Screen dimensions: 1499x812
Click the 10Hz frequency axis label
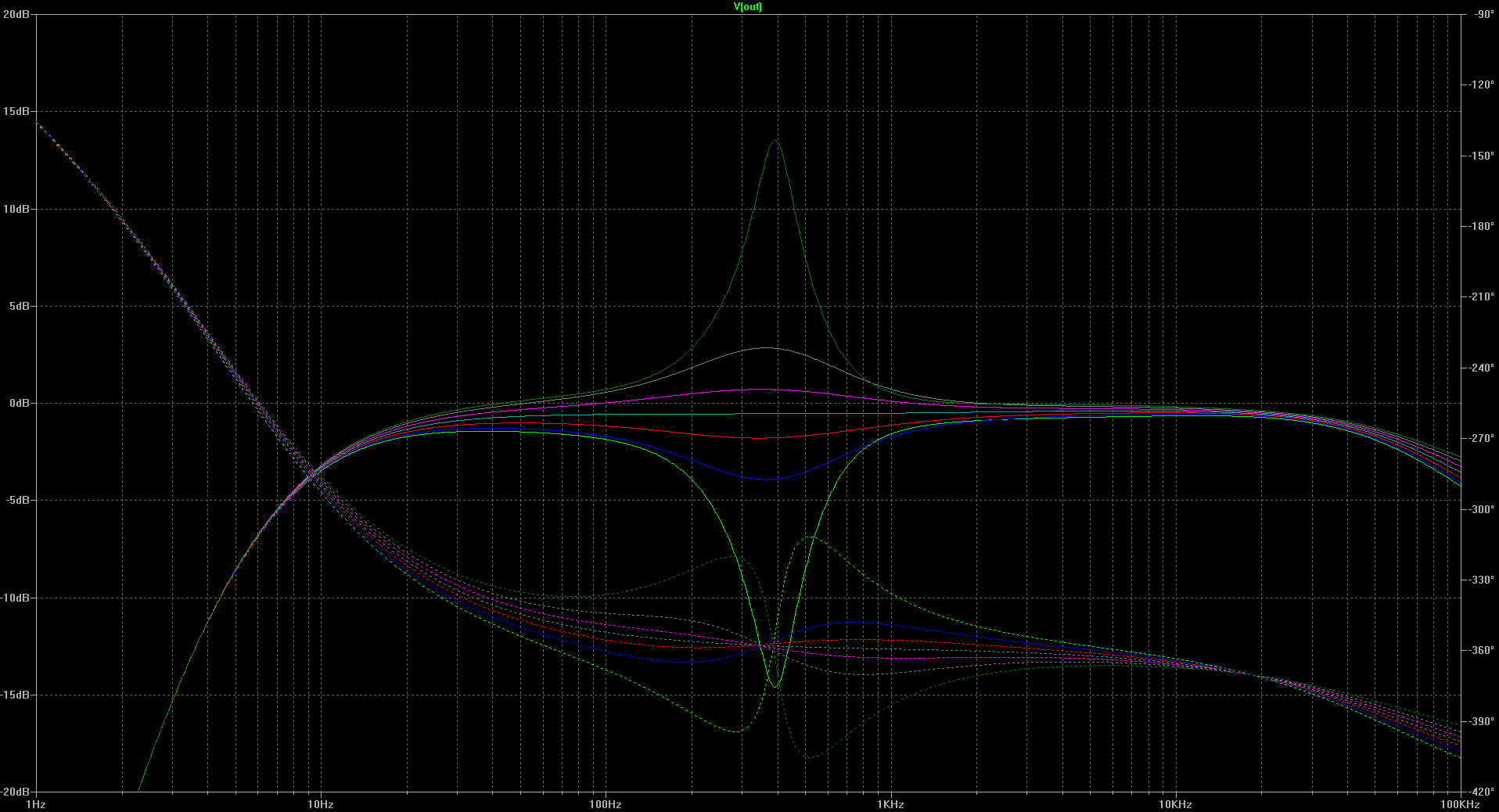point(320,804)
